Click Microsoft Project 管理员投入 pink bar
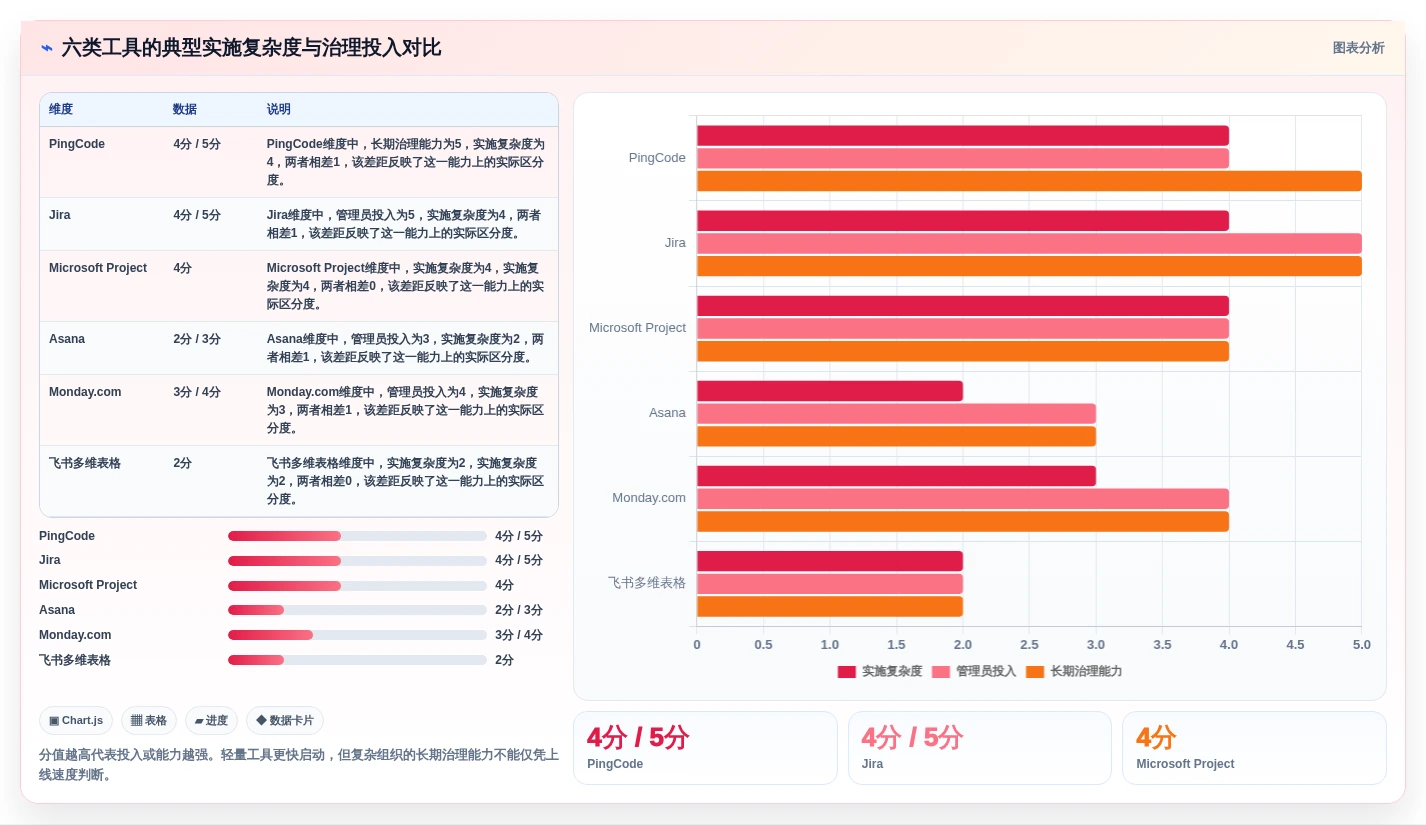Viewport: 1426px width, 825px height. (x=963, y=328)
